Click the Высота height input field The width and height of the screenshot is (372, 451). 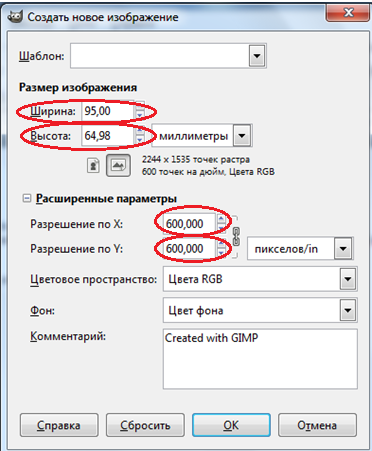[x=108, y=136]
